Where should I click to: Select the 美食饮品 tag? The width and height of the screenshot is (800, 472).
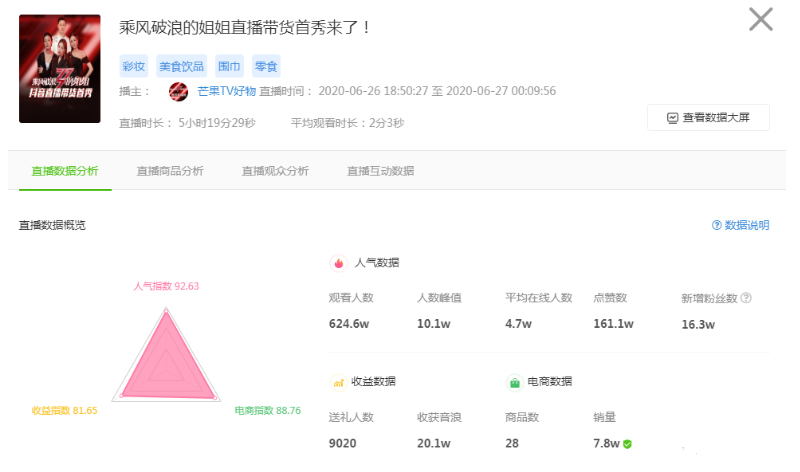coord(181,66)
